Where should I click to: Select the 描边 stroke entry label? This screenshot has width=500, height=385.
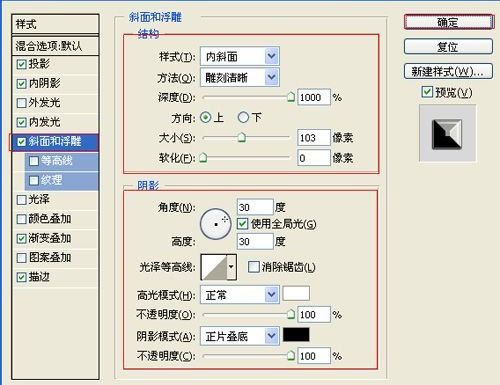[x=39, y=277]
